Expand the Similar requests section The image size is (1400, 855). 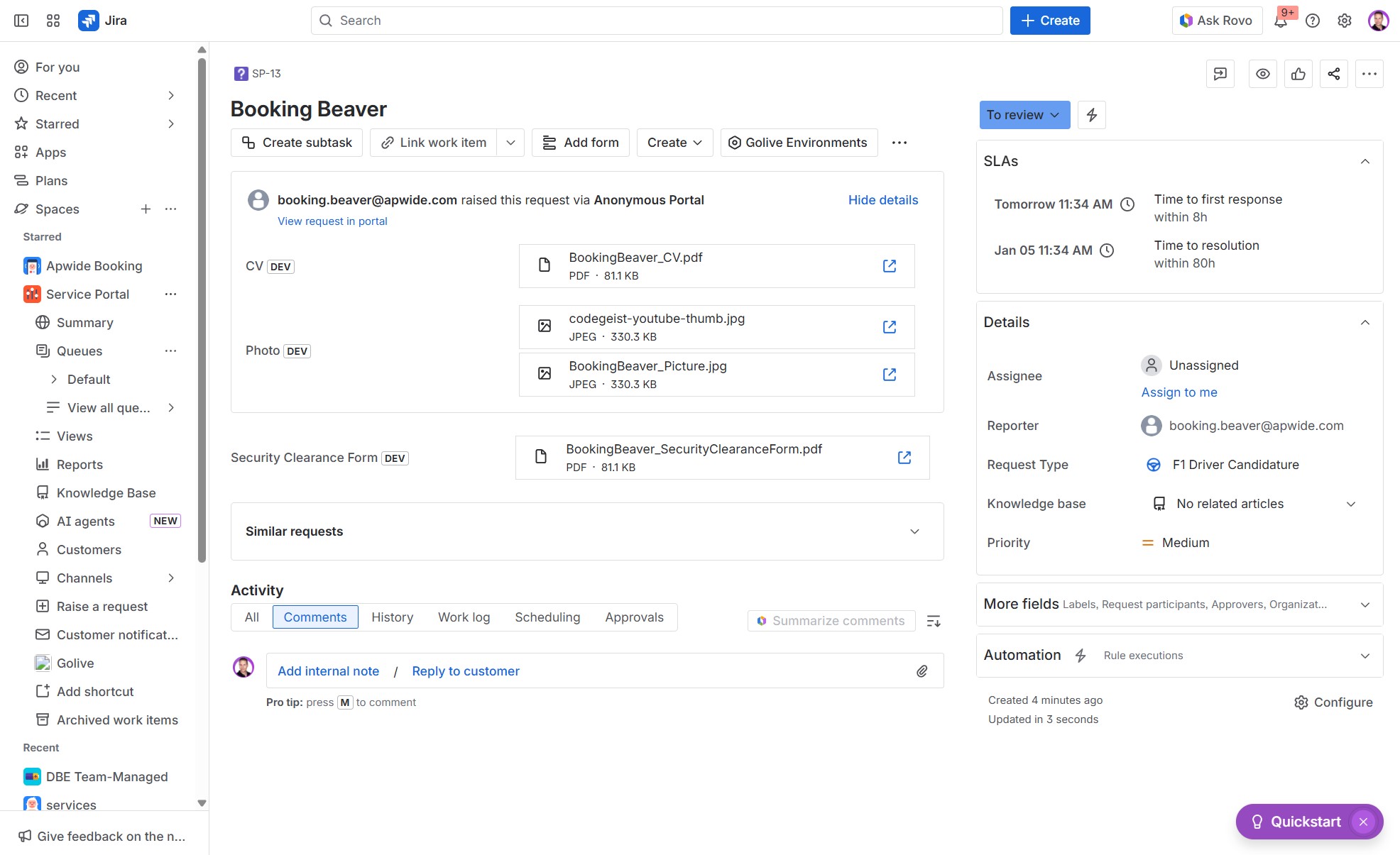[x=914, y=531]
